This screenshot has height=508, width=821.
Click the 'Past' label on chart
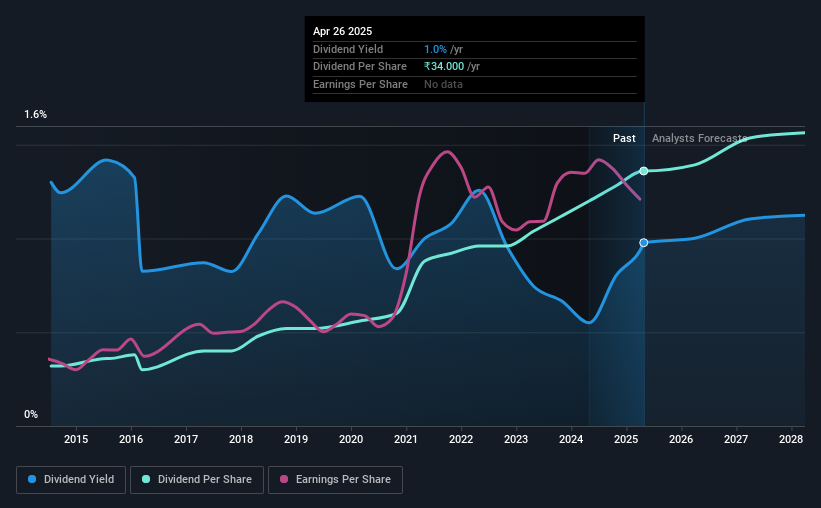click(x=624, y=138)
